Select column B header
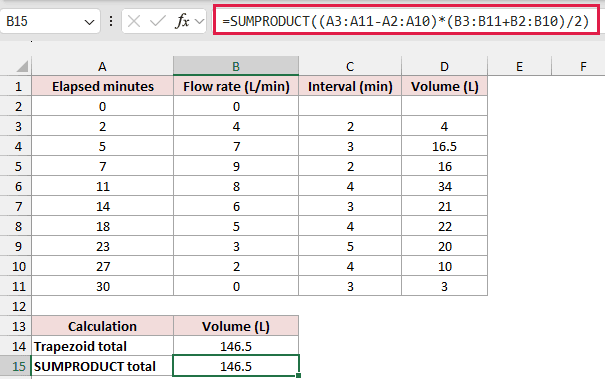The height and width of the screenshot is (379, 605). [236, 66]
